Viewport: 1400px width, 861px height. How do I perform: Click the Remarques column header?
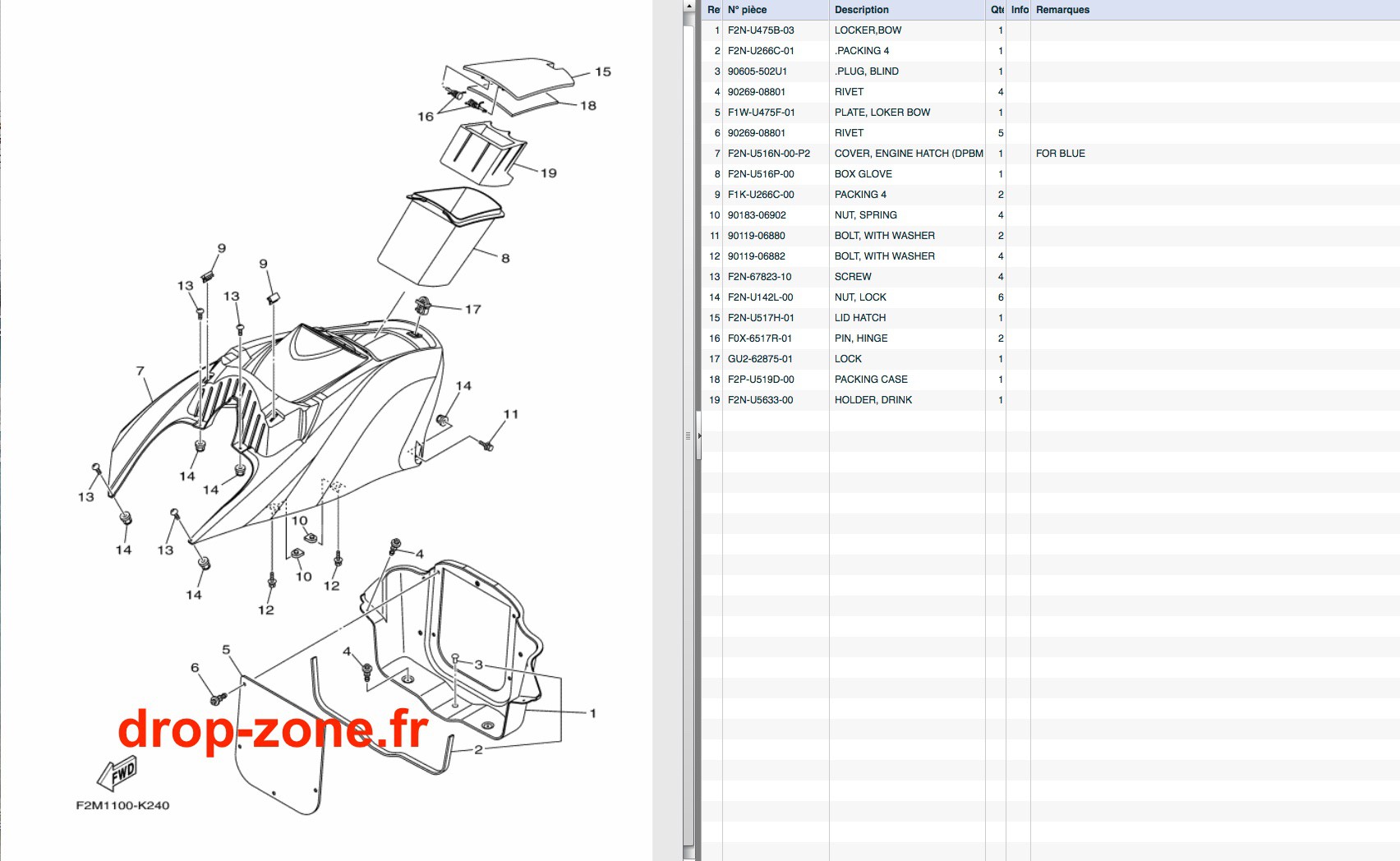click(1215, 10)
